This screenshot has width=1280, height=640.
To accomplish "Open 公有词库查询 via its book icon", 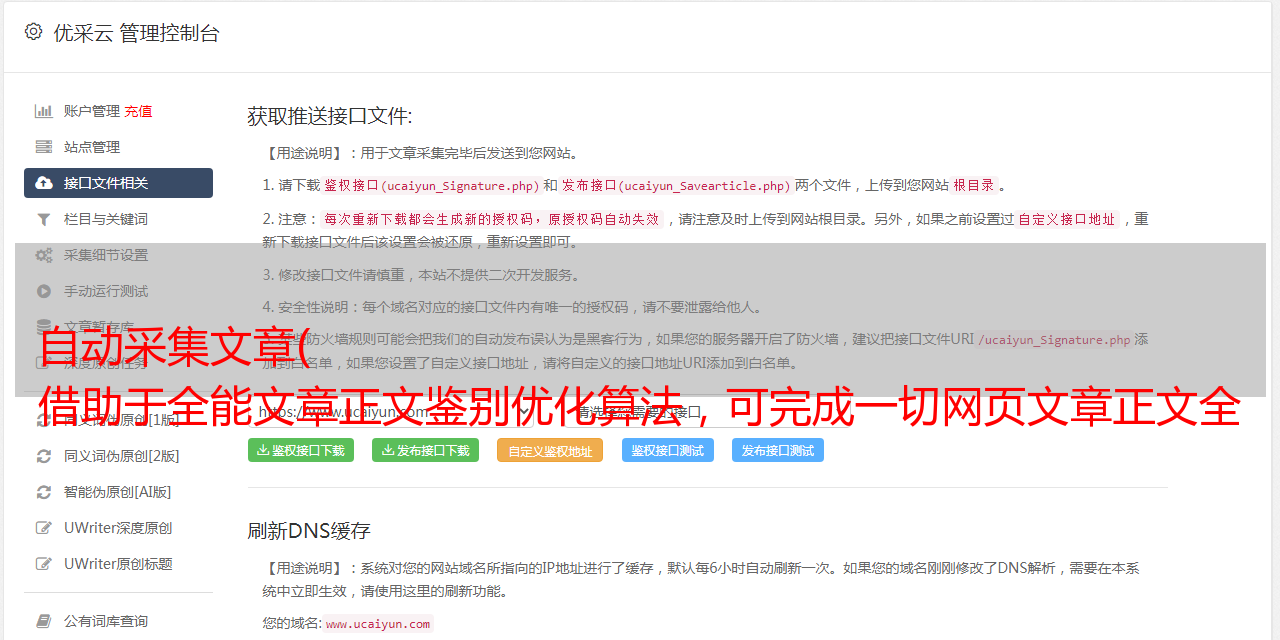I will point(44,621).
